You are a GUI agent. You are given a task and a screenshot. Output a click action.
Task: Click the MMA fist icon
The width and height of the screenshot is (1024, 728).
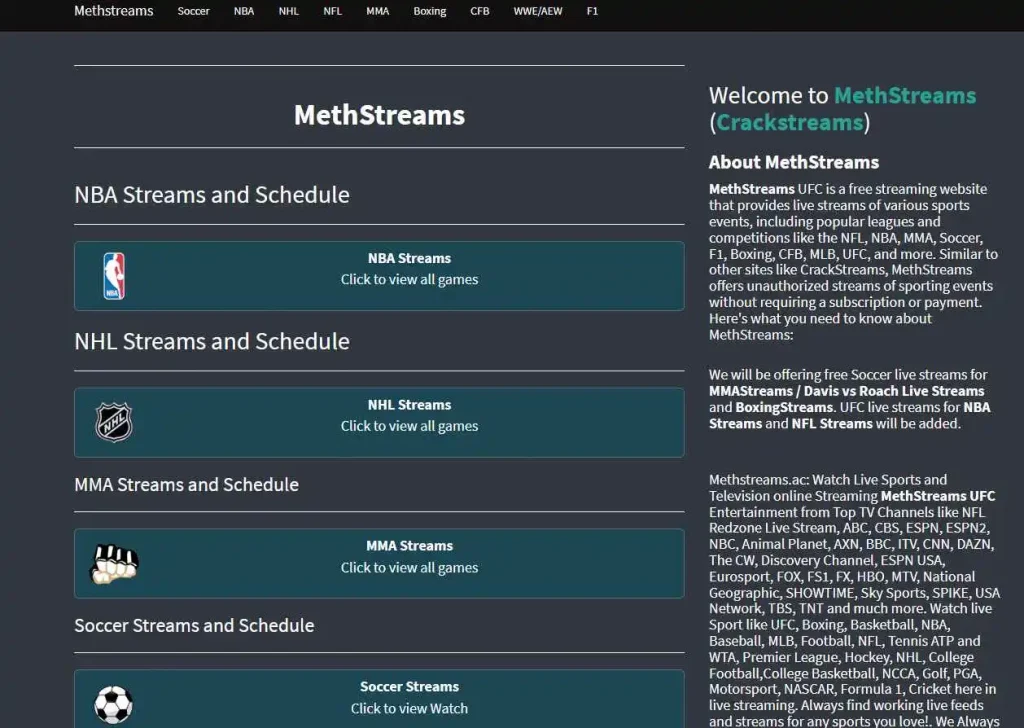(114, 564)
